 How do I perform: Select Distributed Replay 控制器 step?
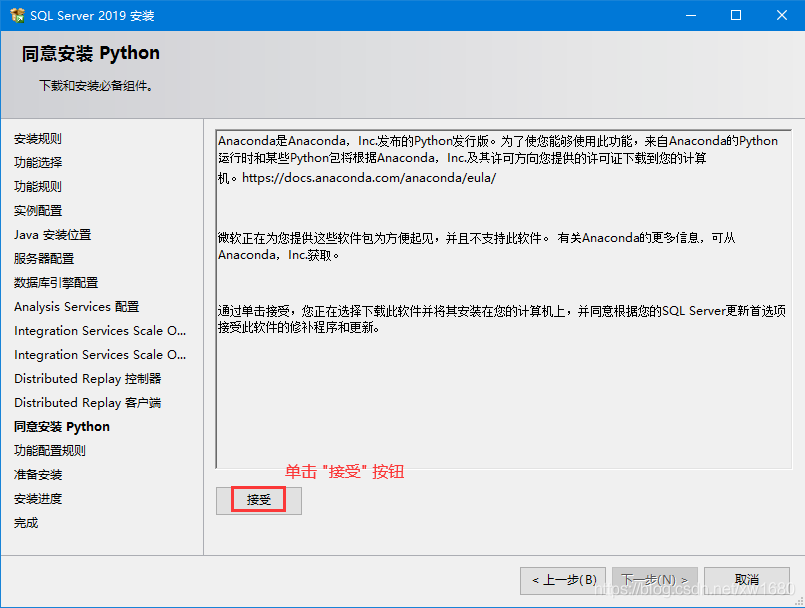click(x=87, y=379)
